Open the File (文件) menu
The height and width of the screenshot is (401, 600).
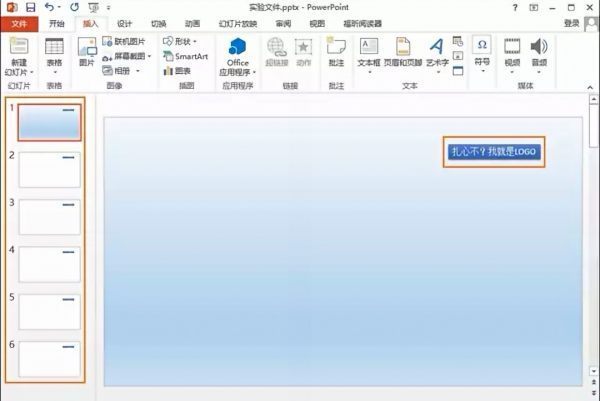[x=19, y=23]
